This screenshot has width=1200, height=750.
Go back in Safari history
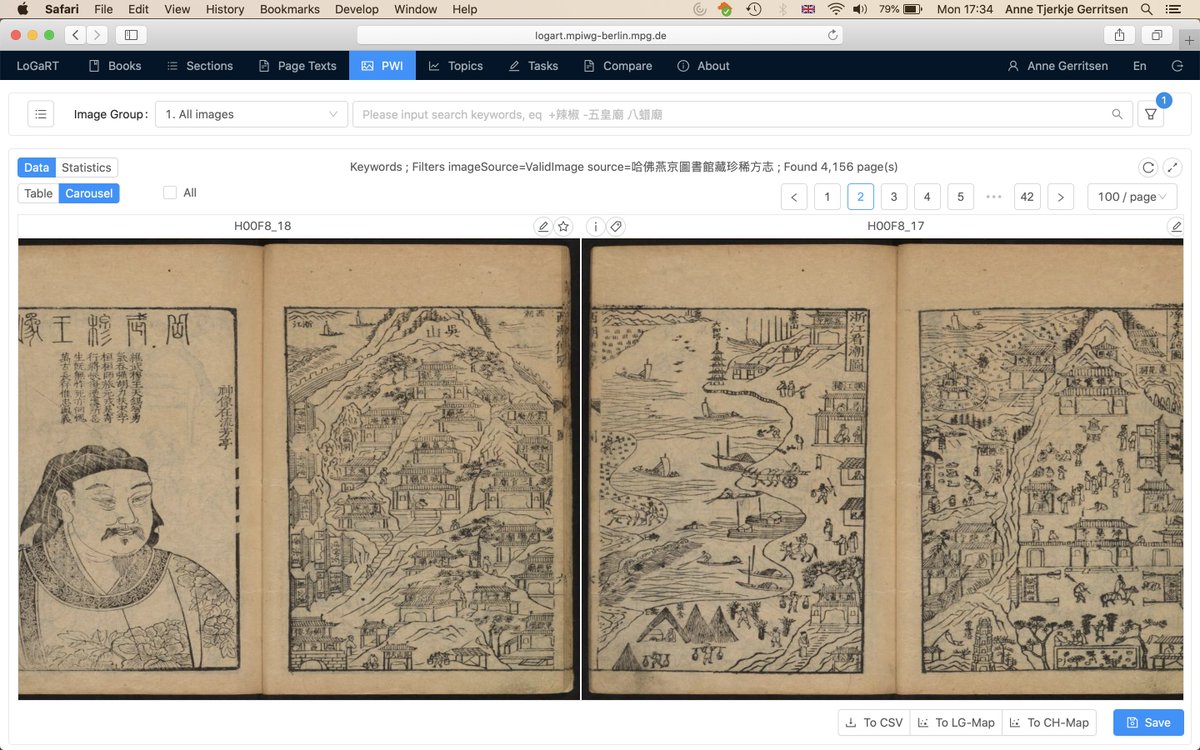(76, 35)
